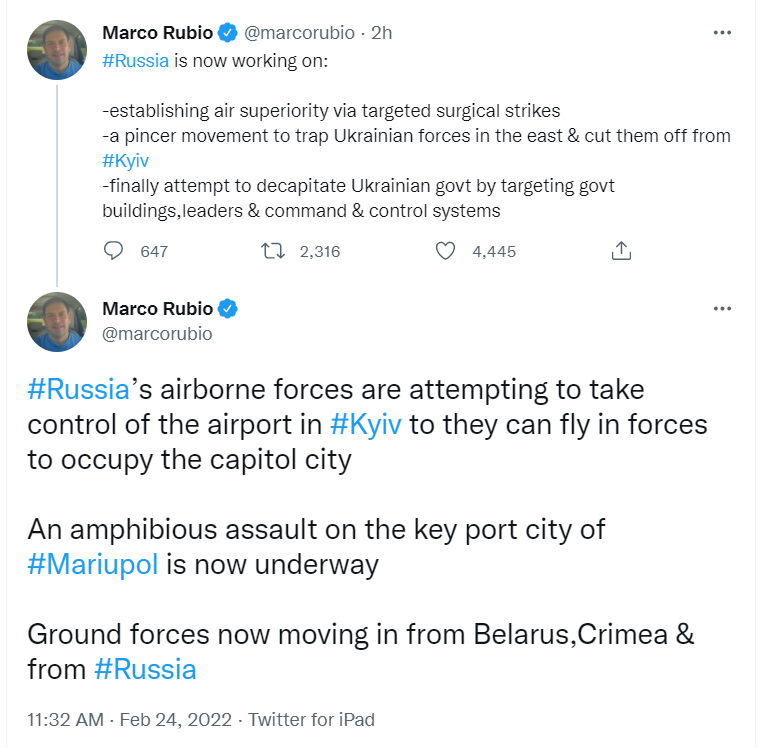Click verified badge on second tweet
This screenshot has width=772, height=748.
point(228,309)
